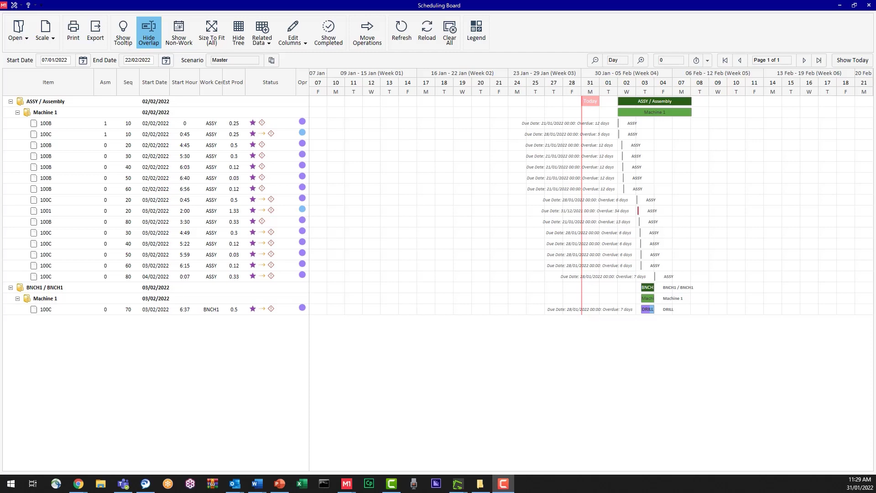Click the Clear All icon
The width and height of the screenshot is (876, 493).
(450, 30)
